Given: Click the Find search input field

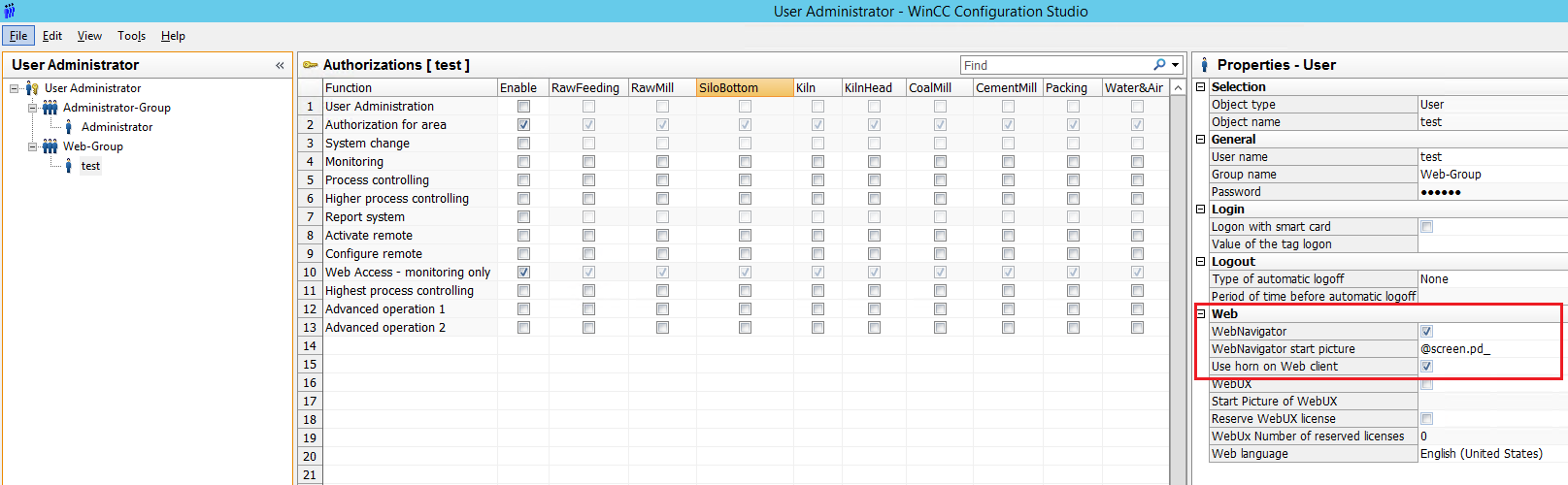Looking at the screenshot, I should [x=1053, y=65].
